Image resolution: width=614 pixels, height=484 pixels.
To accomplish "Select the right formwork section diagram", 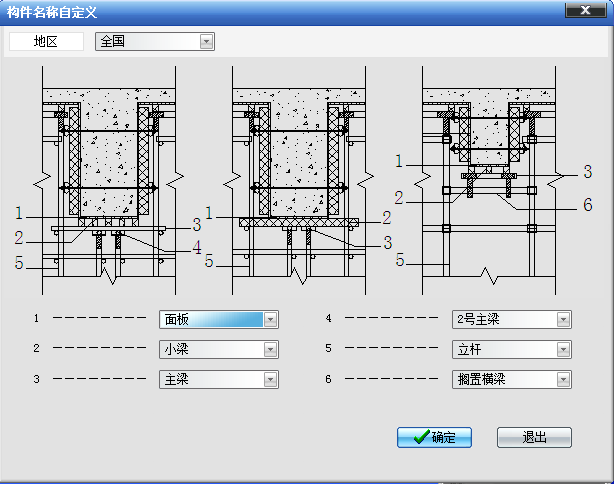I will click(488, 180).
